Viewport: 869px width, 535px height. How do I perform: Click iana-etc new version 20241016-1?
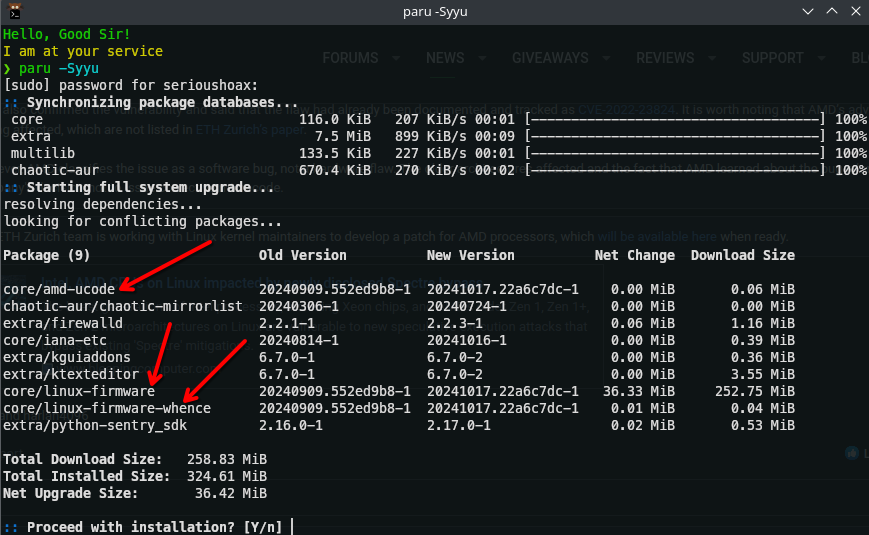[x=467, y=340]
